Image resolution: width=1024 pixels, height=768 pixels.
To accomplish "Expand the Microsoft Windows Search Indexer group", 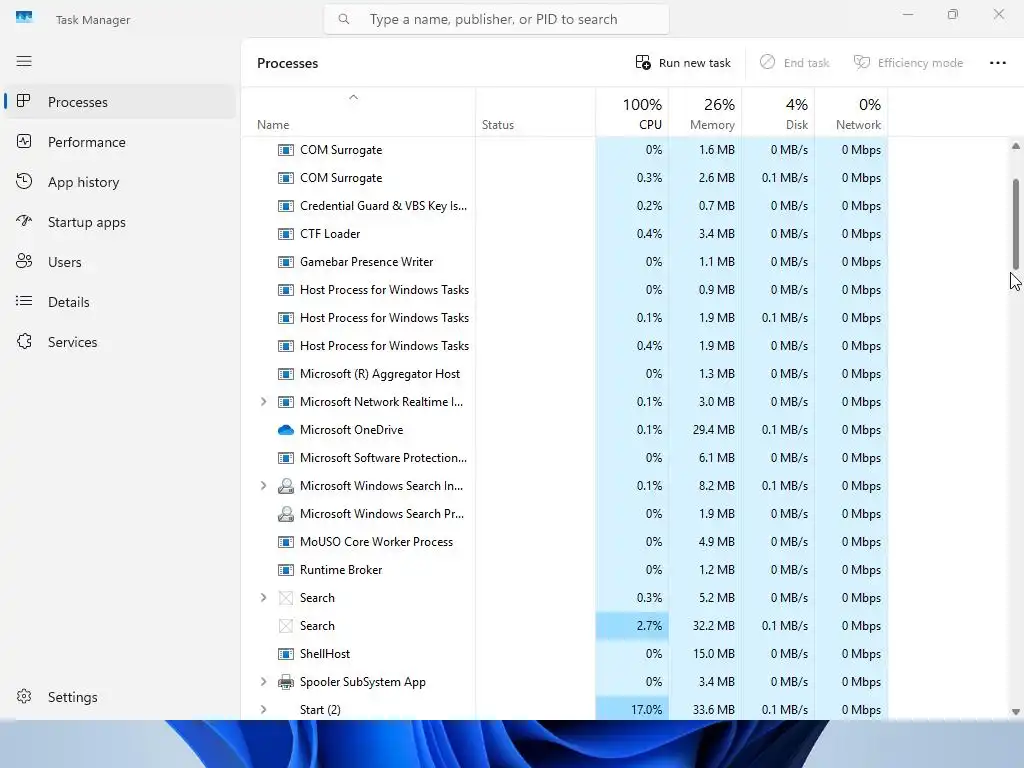I will (x=263, y=486).
